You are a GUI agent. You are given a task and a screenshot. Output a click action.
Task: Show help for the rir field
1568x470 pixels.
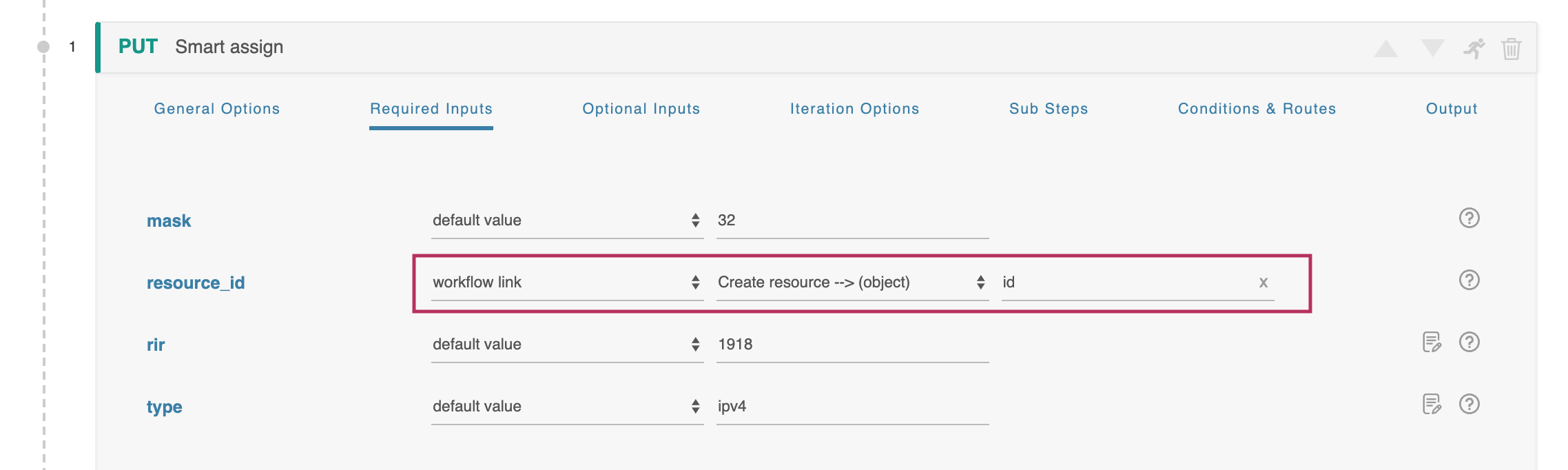point(1469,343)
